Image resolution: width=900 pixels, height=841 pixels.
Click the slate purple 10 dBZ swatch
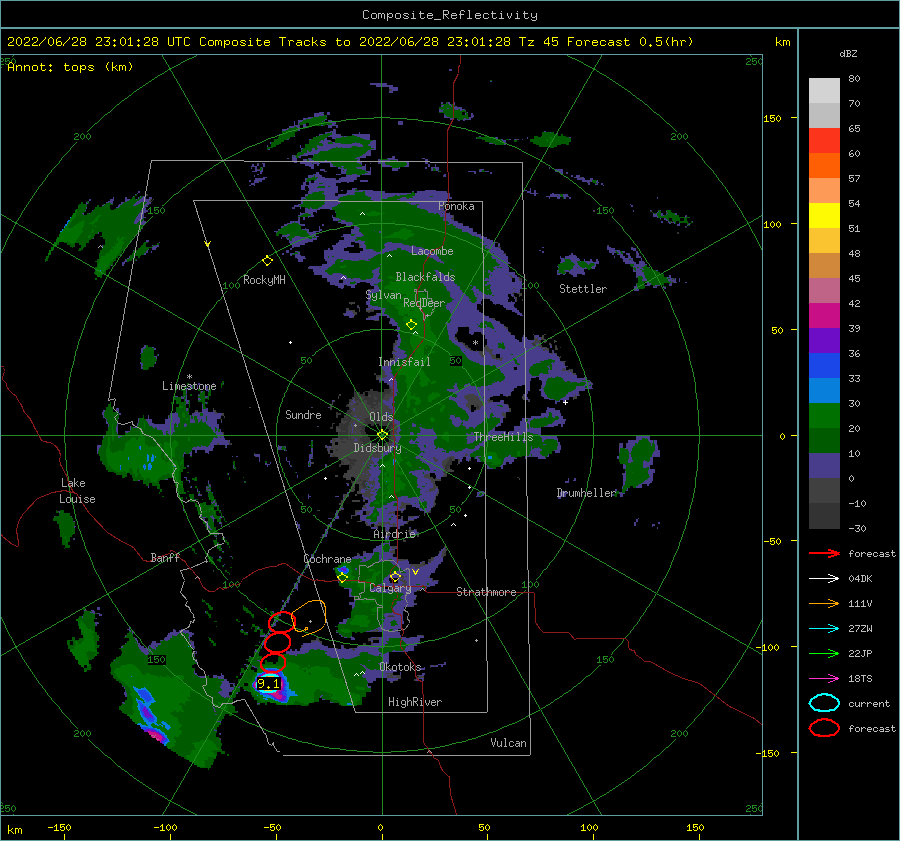click(824, 466)
